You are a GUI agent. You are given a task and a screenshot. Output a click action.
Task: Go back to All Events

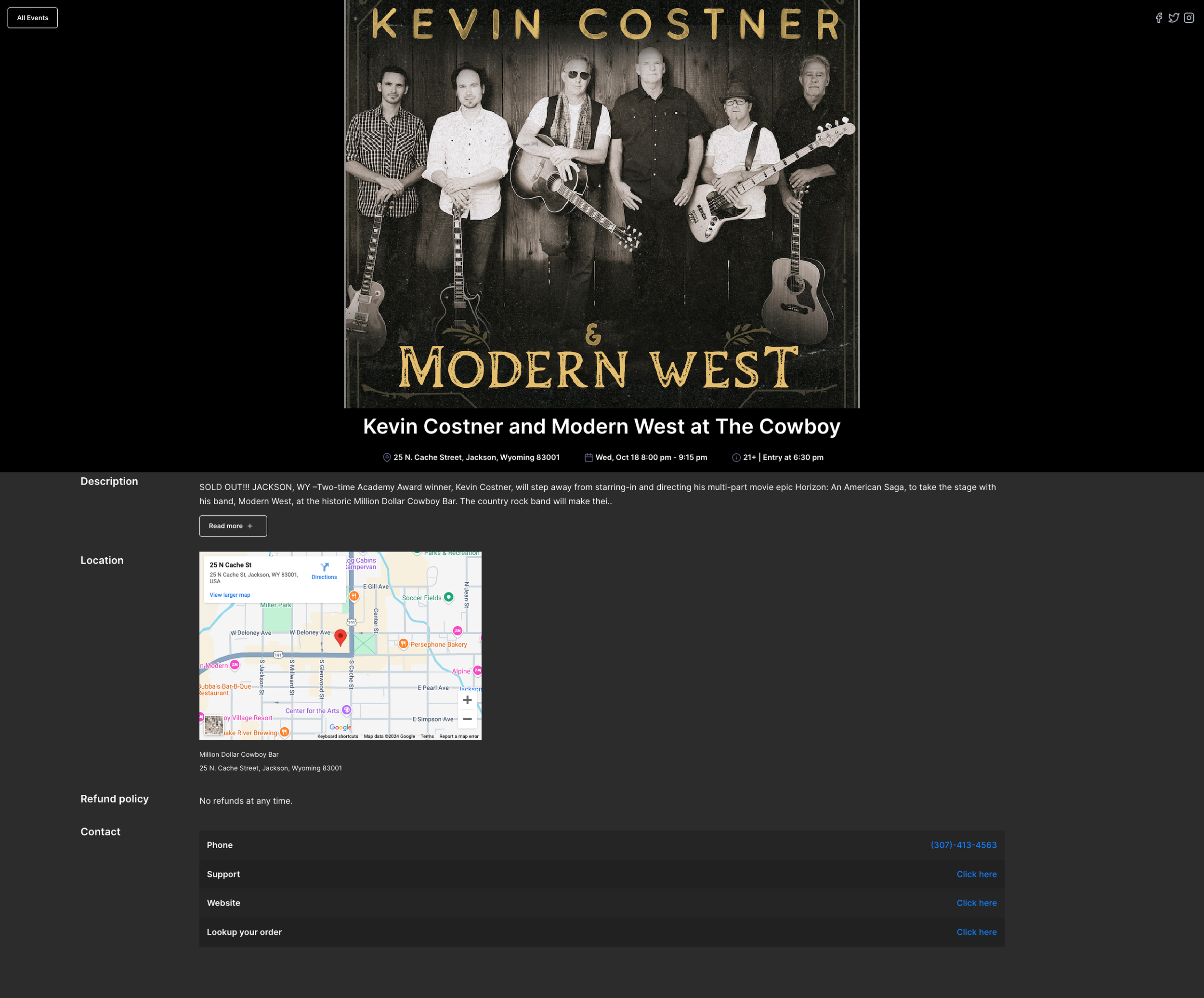point(33,18)
